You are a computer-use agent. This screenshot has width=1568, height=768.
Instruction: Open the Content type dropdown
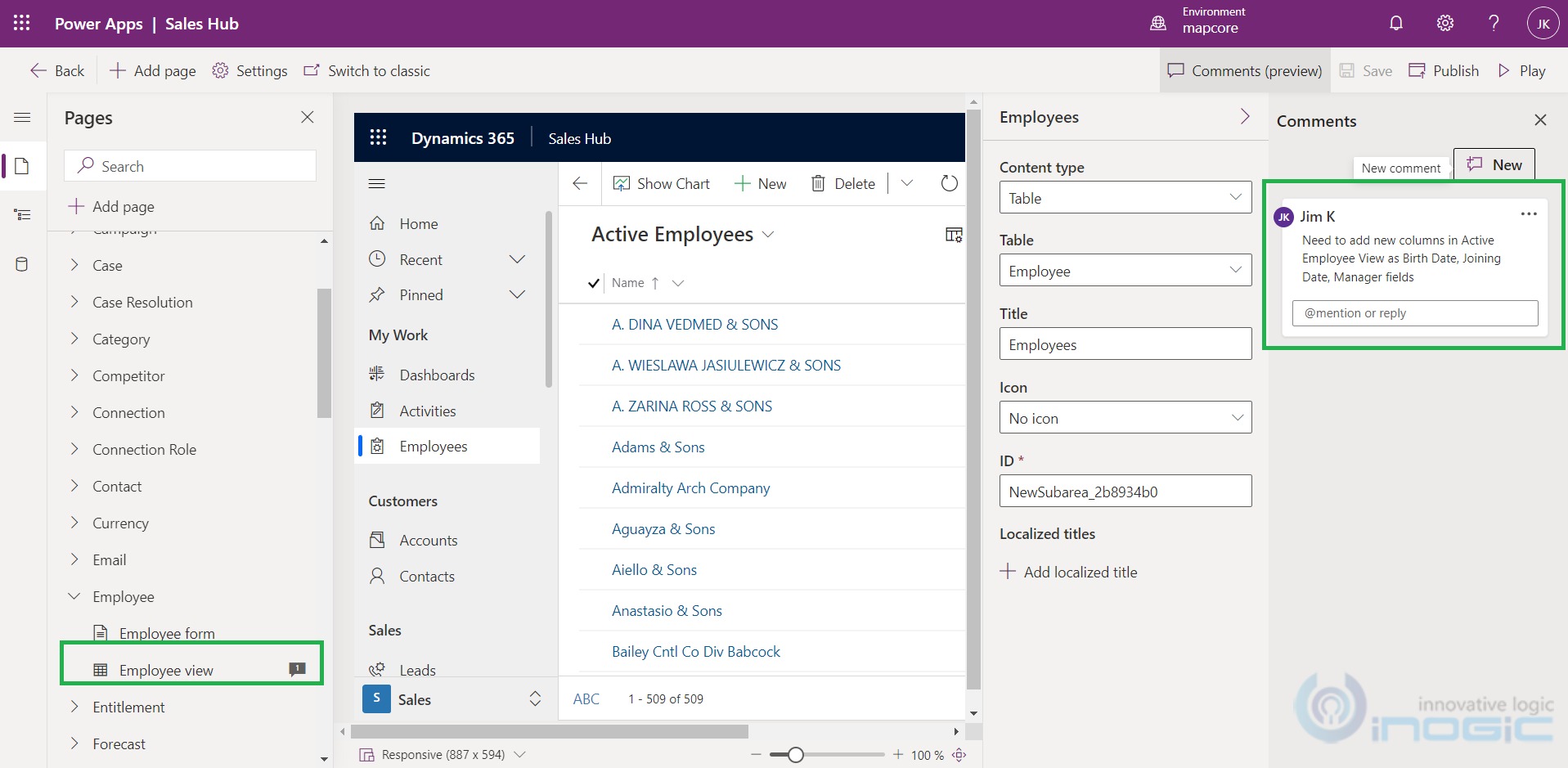tap(1125, 197)
